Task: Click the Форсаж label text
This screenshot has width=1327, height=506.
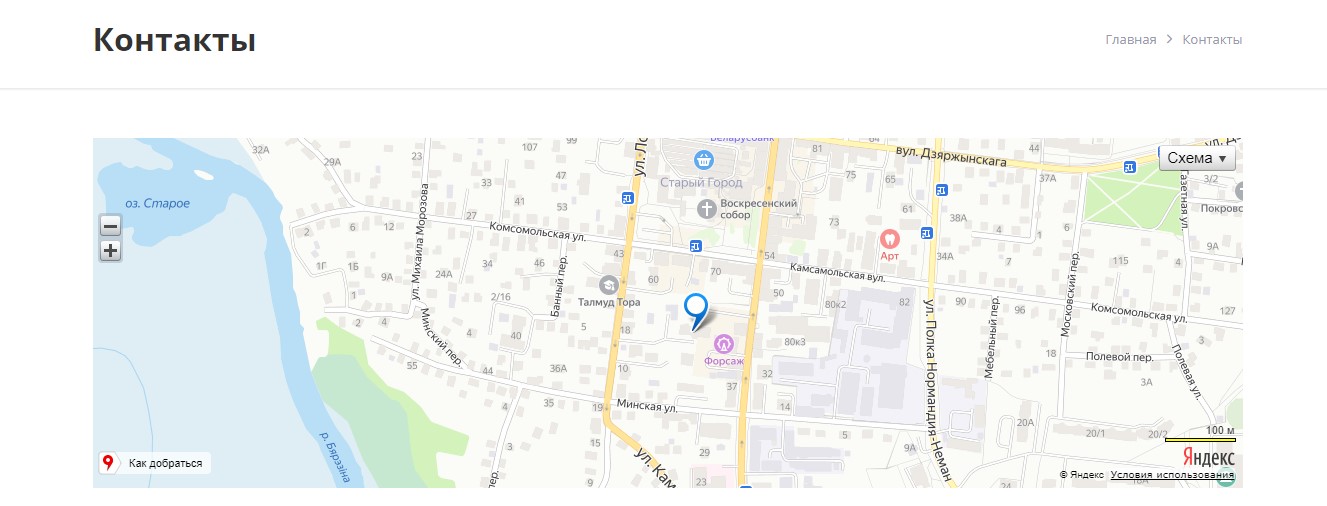Action: pyautogui.click(x=724, y=362)
